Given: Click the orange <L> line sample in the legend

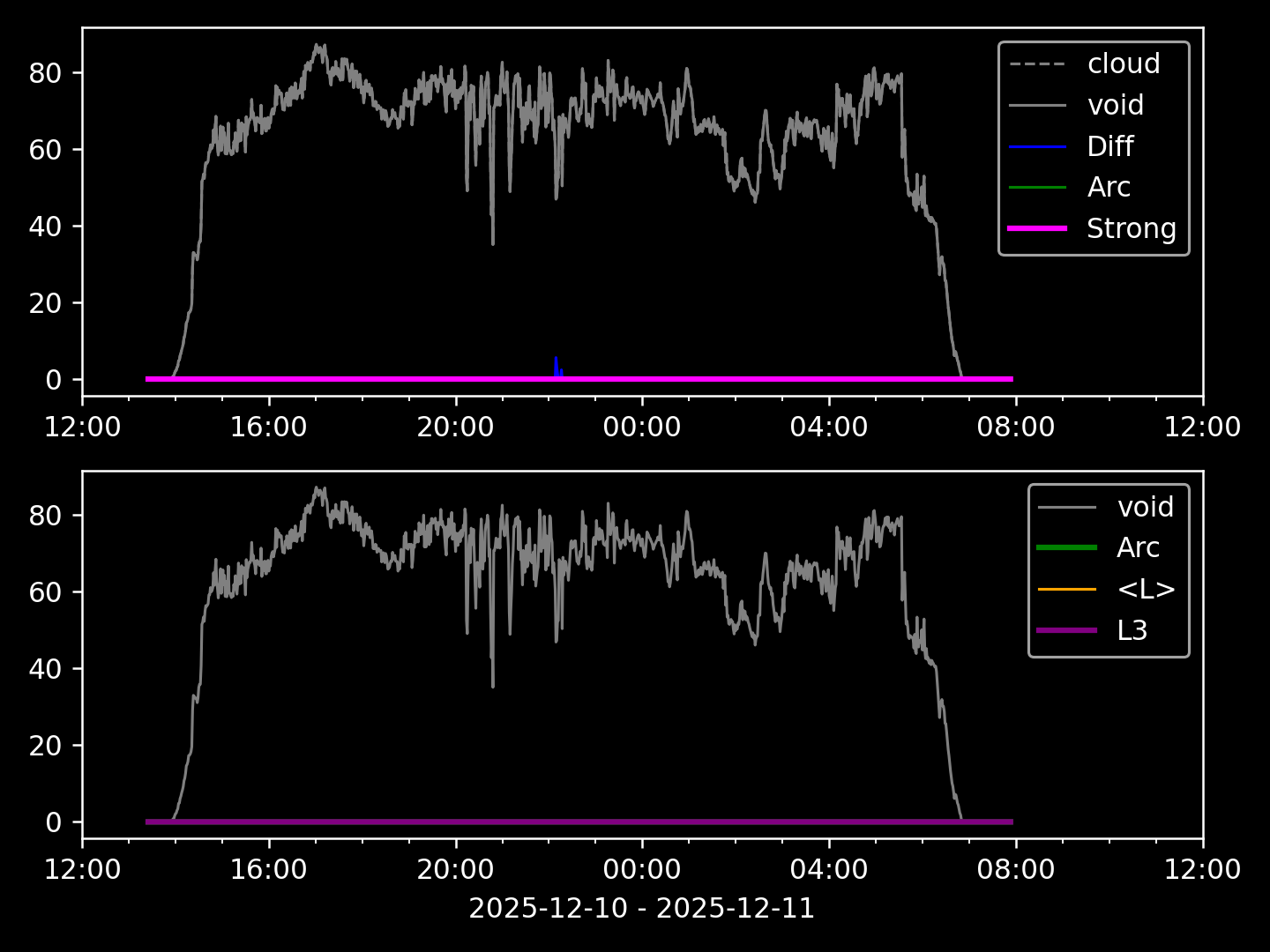Looking at the screenshot, I should (x=1067, y=589).
